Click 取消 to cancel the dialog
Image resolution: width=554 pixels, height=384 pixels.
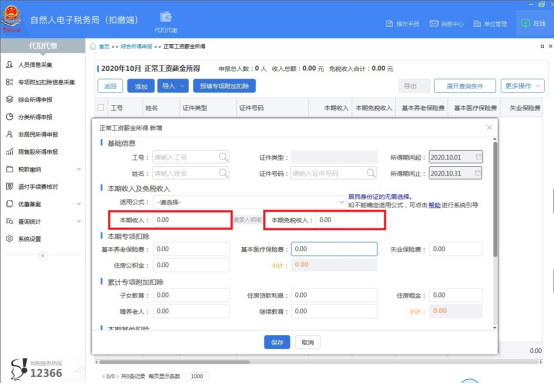(x=308, y=342)
